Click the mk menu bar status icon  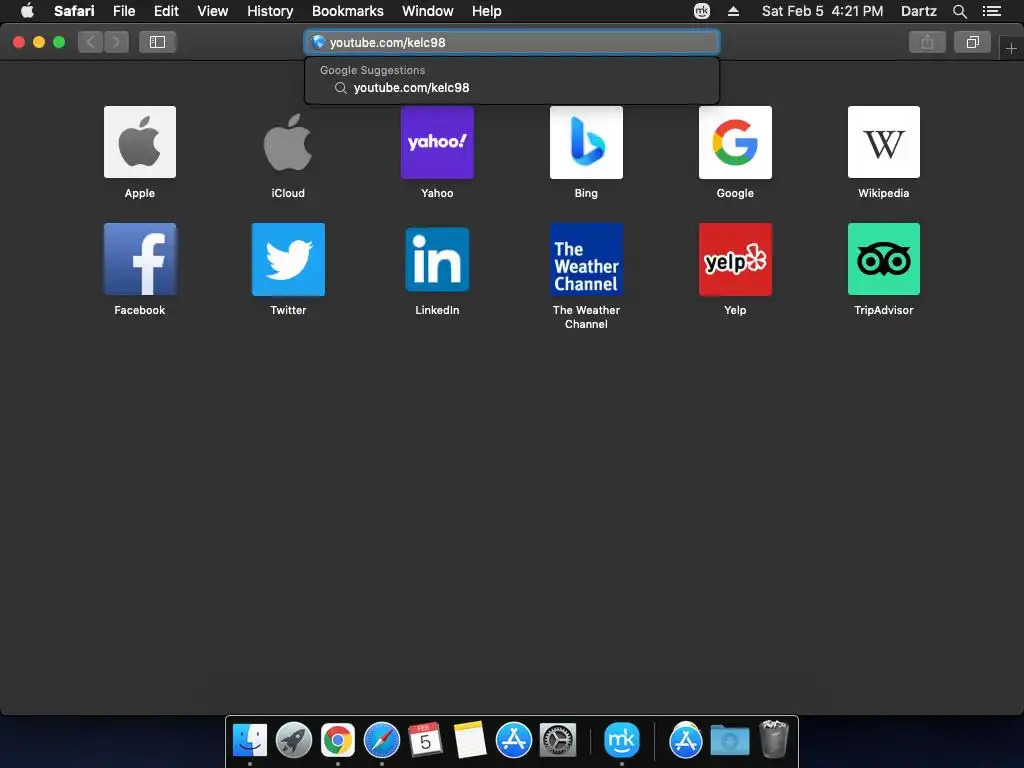click(701, 11)
